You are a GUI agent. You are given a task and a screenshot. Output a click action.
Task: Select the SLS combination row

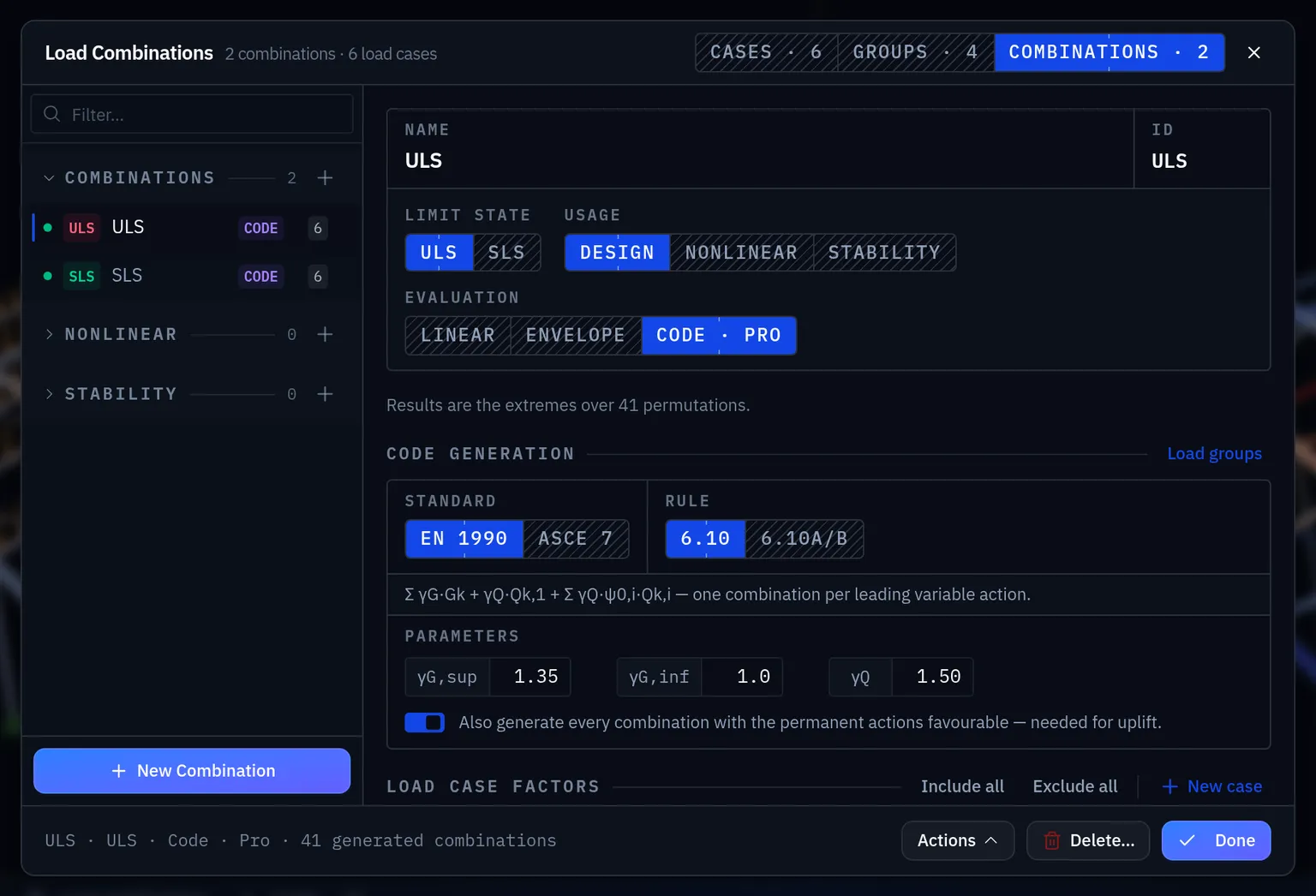click(192, 276)
